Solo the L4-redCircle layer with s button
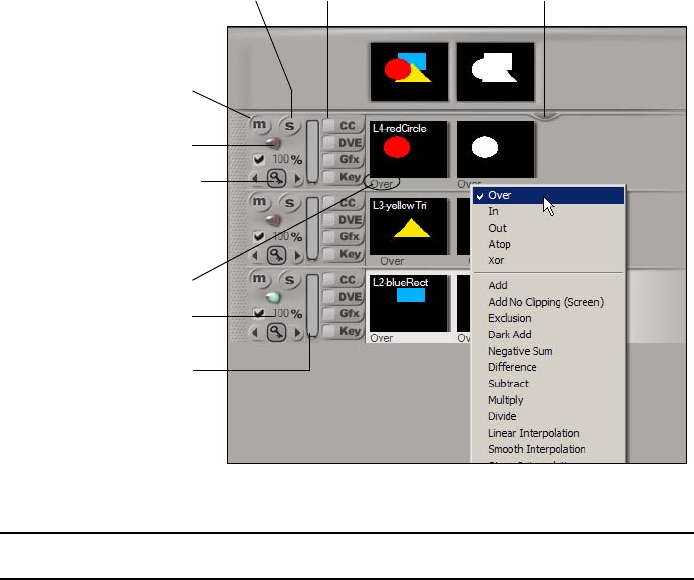694x580 pixels. 289,126
